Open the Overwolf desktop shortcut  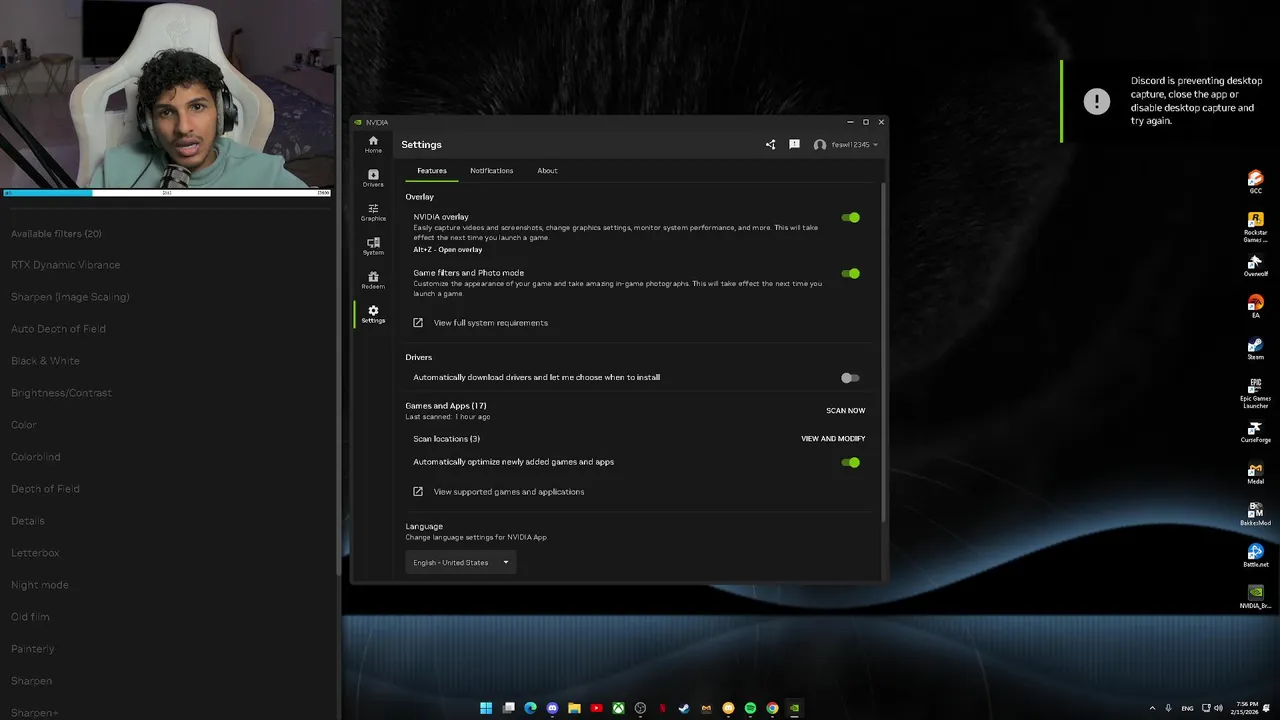1255,265
